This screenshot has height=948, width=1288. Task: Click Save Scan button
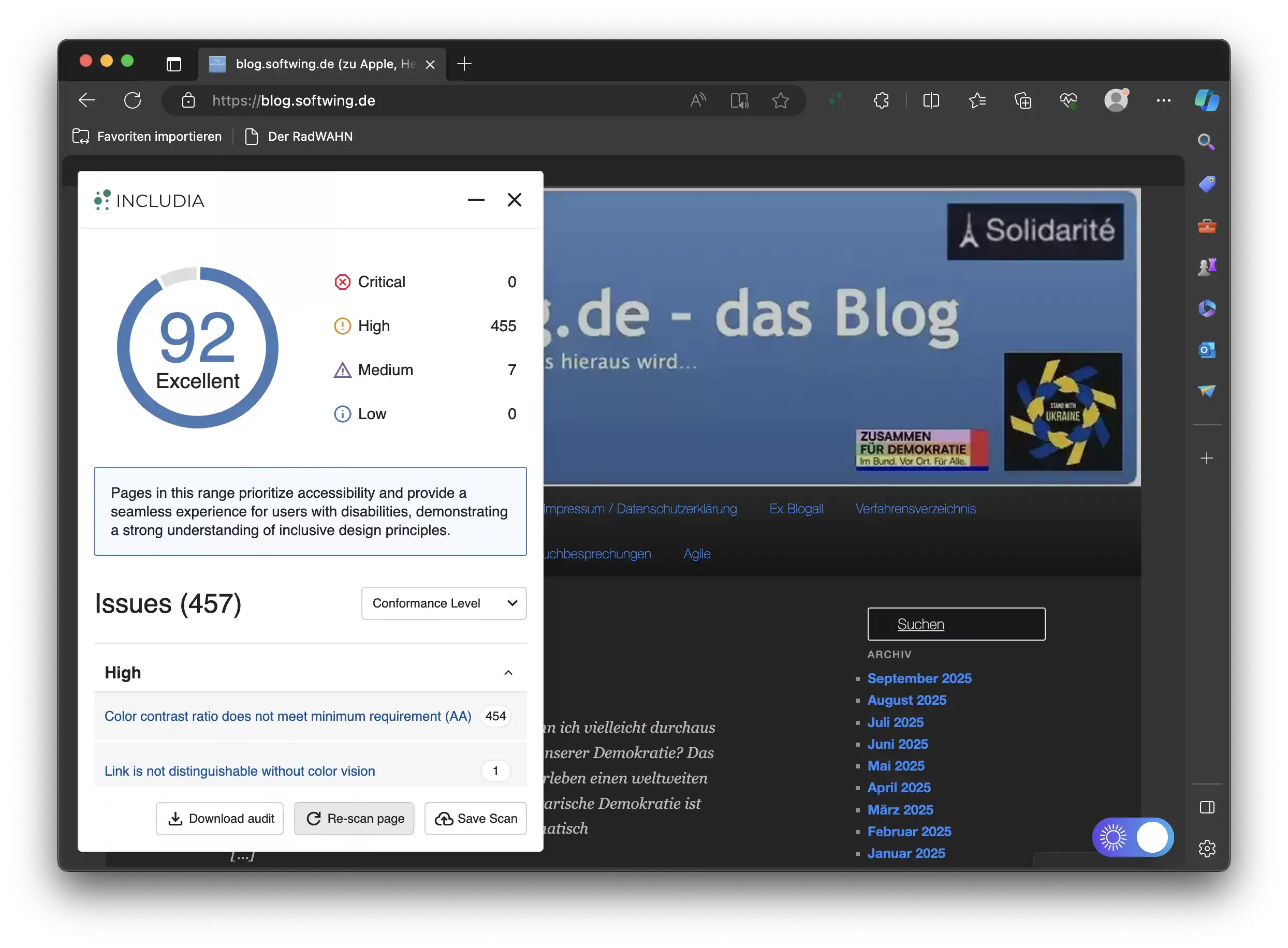pyautogui.click(x=475, y=818)
